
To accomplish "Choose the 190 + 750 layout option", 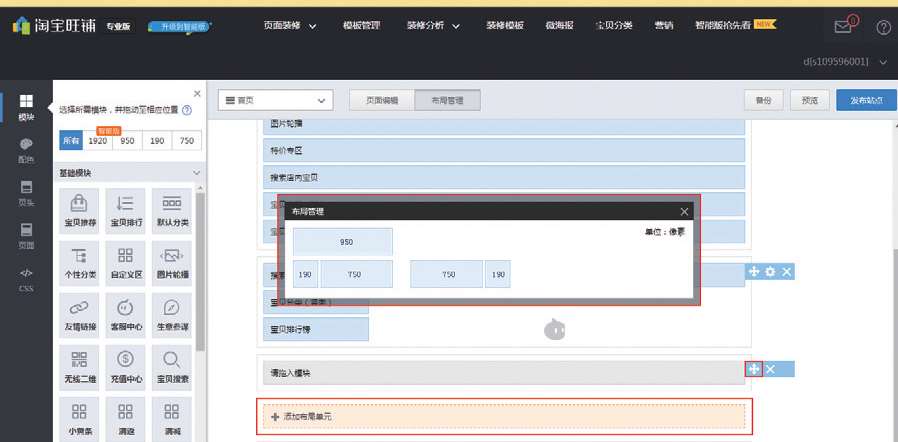I will 342,275.
